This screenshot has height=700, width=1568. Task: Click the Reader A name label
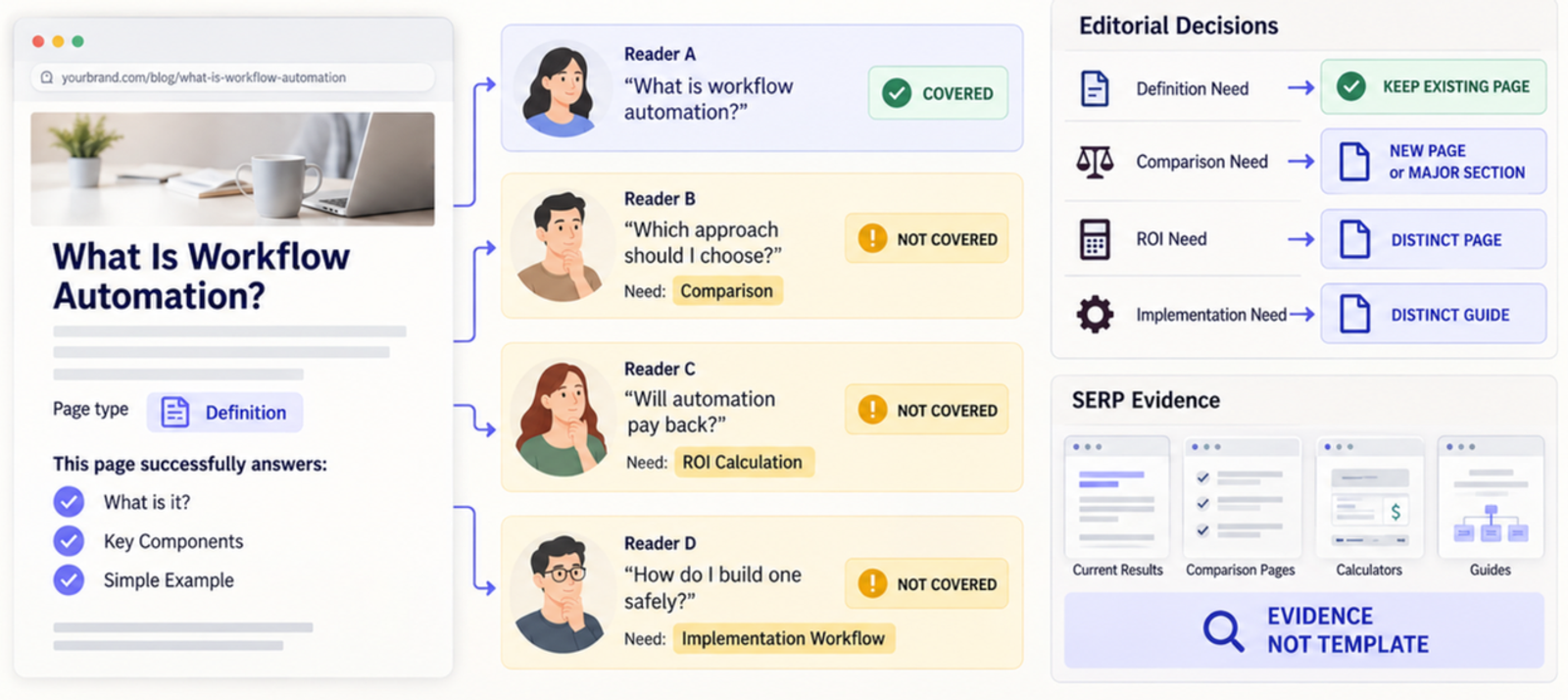pyautogui.click(x=660, y=54)
